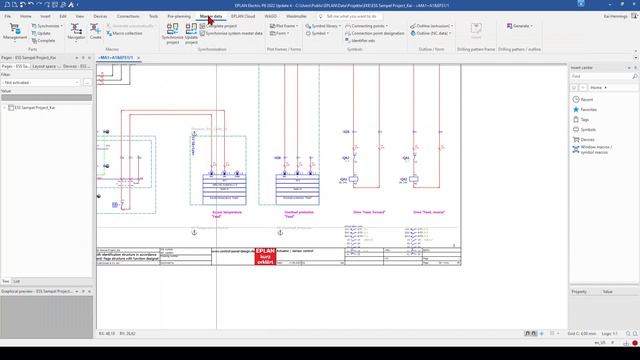Click the Grid C: 4,00 mm status entry
Image resolution: width=640 pixels, height=360 pixels.
(x=582, y=333)
